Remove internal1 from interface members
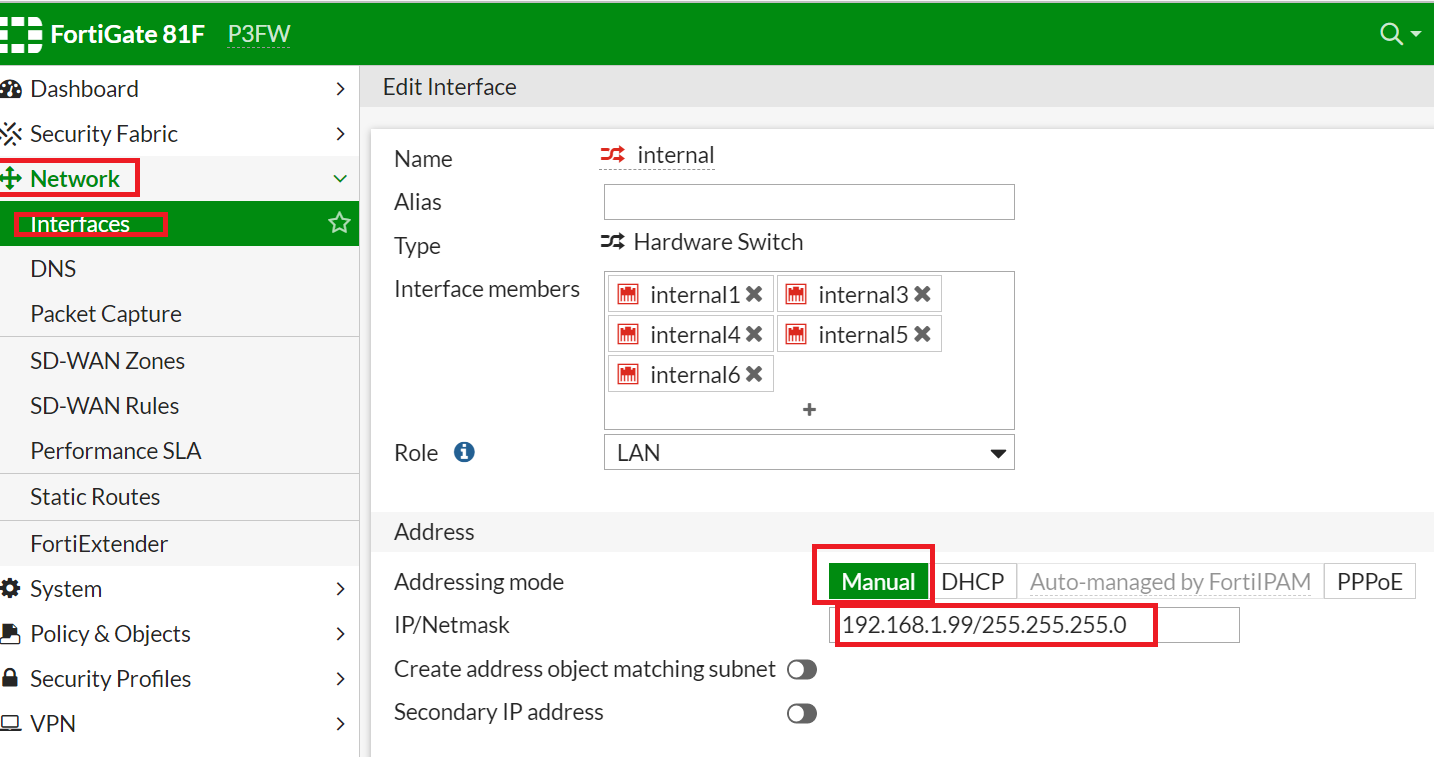Viewport: 1434px width, 757px height. tap(754, 294)
